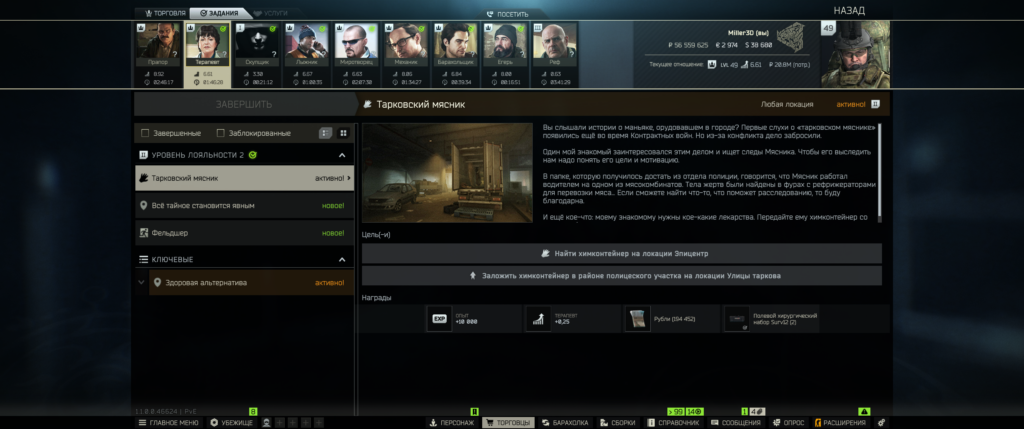Click the player level 49 badge
The image size is (1024, 429).
[x=829, y=27]
